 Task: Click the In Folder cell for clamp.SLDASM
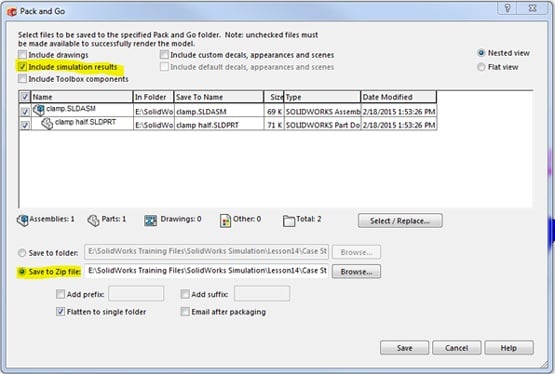click(154, 111)
